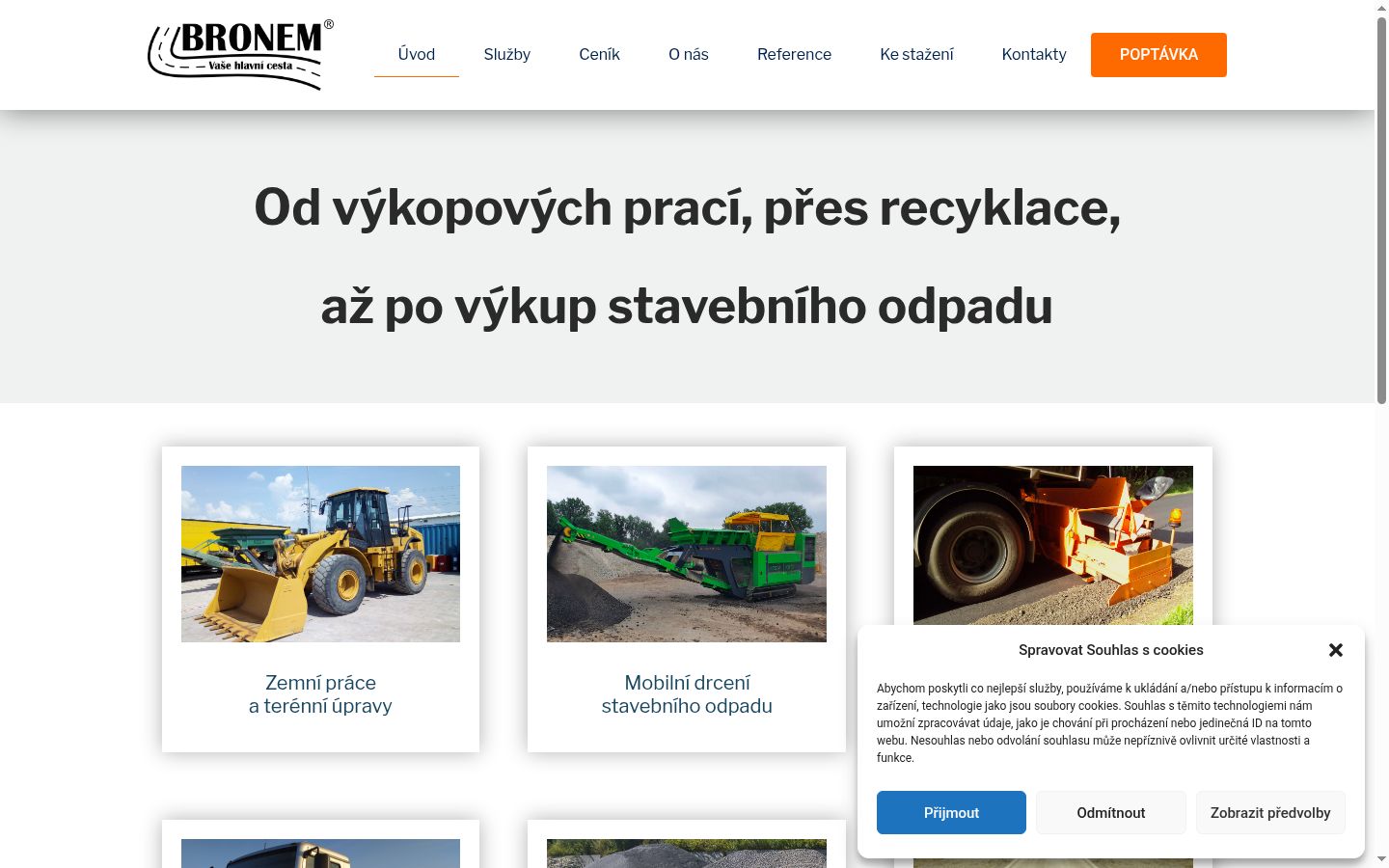Click the Spravovat Souhlas s cookies title
Viewport: 1389px width, 868px height.
(1111, 650)
